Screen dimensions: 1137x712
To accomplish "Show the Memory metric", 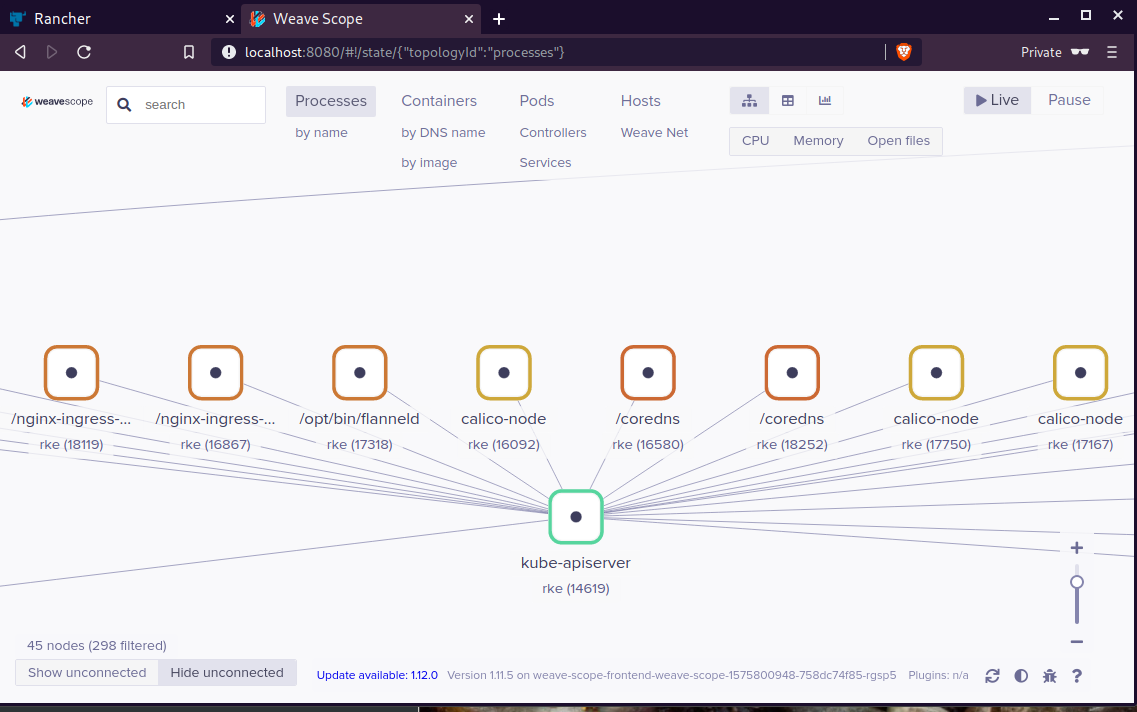I will point(818,141).
